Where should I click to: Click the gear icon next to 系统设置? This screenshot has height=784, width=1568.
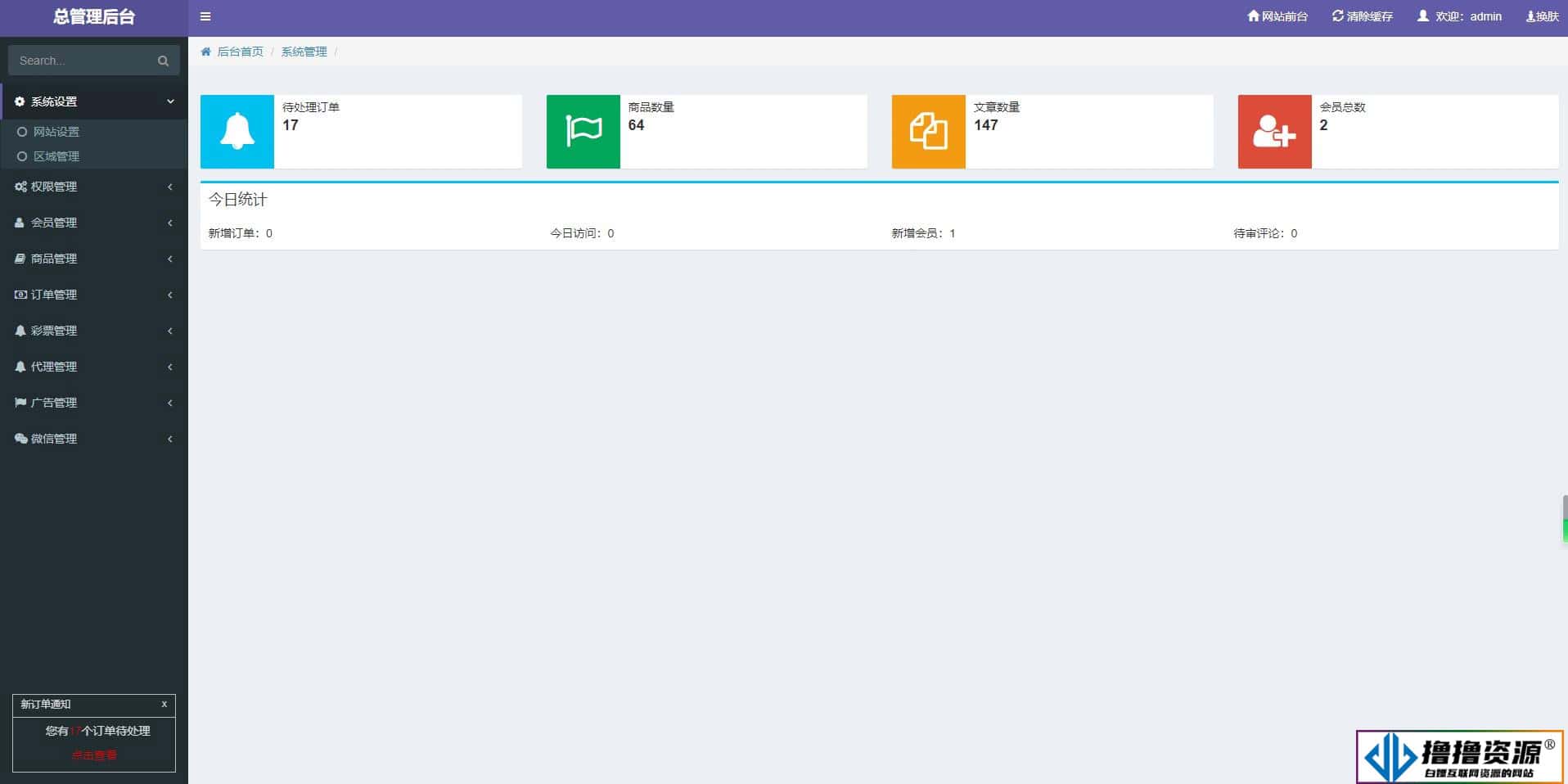[x=20, y=101]
